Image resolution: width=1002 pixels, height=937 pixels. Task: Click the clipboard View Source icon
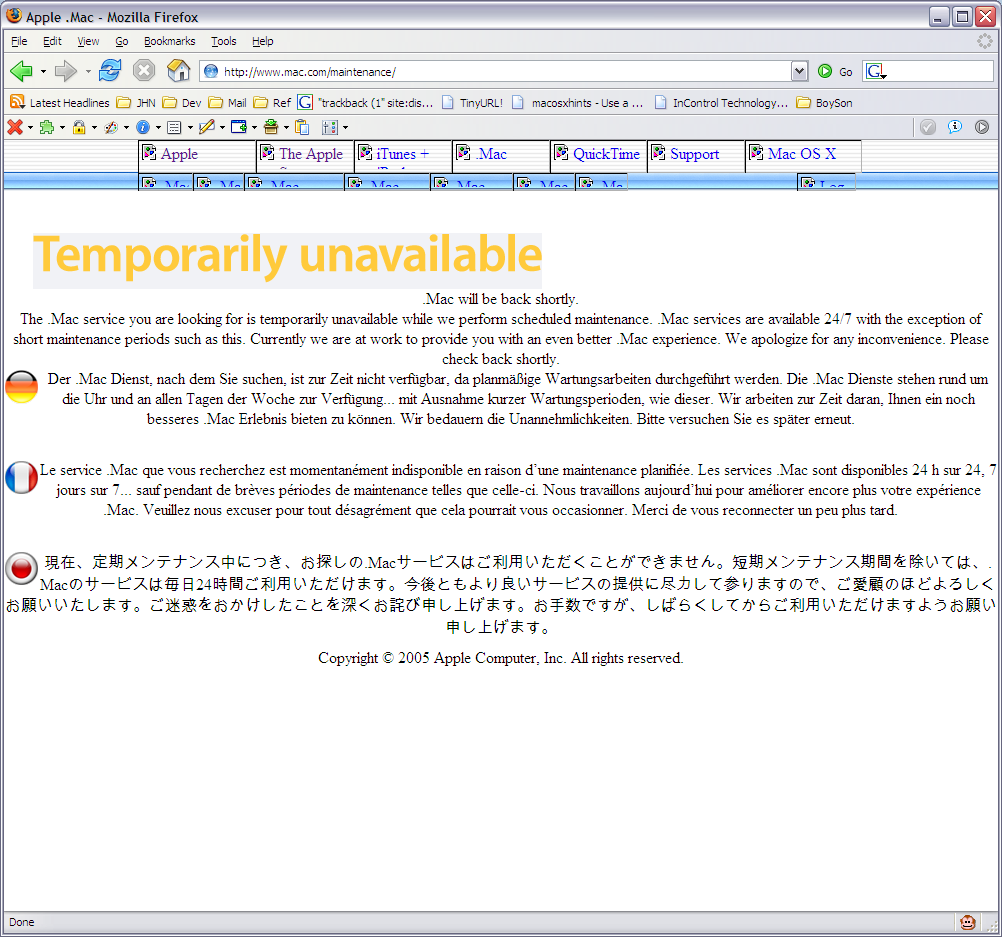tap(302, 127)
